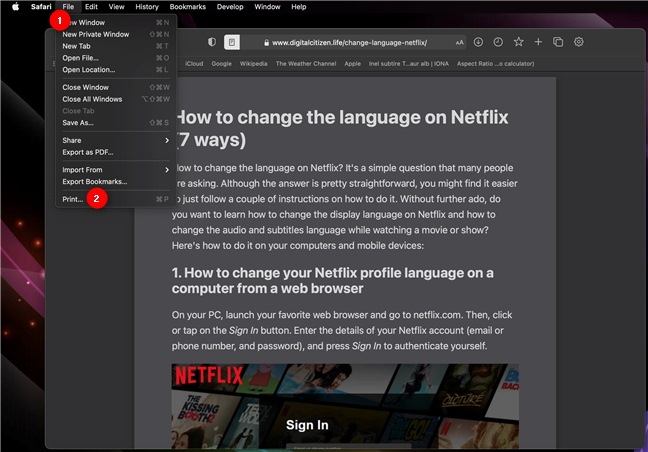This screenshot has width=648, height=452.
Task: Open the Develop menu
Action: point(230,7)
